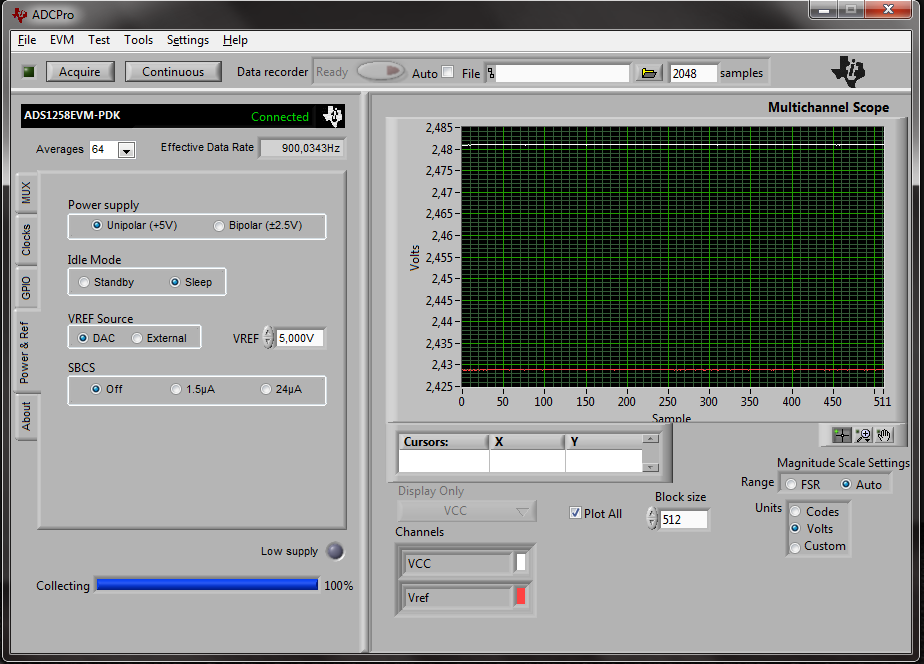
Task: Select the zoom magnifier tool under the graph
Action: coord(863,435)
